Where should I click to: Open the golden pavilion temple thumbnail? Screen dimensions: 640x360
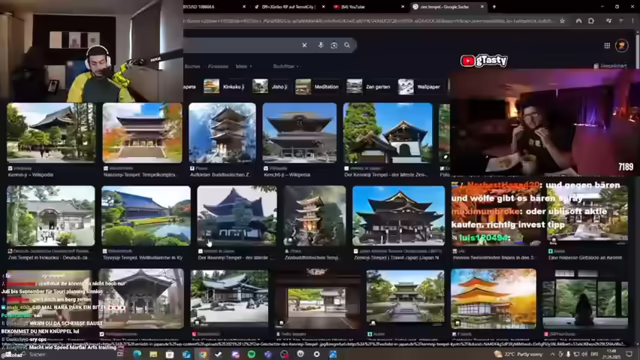493,298
